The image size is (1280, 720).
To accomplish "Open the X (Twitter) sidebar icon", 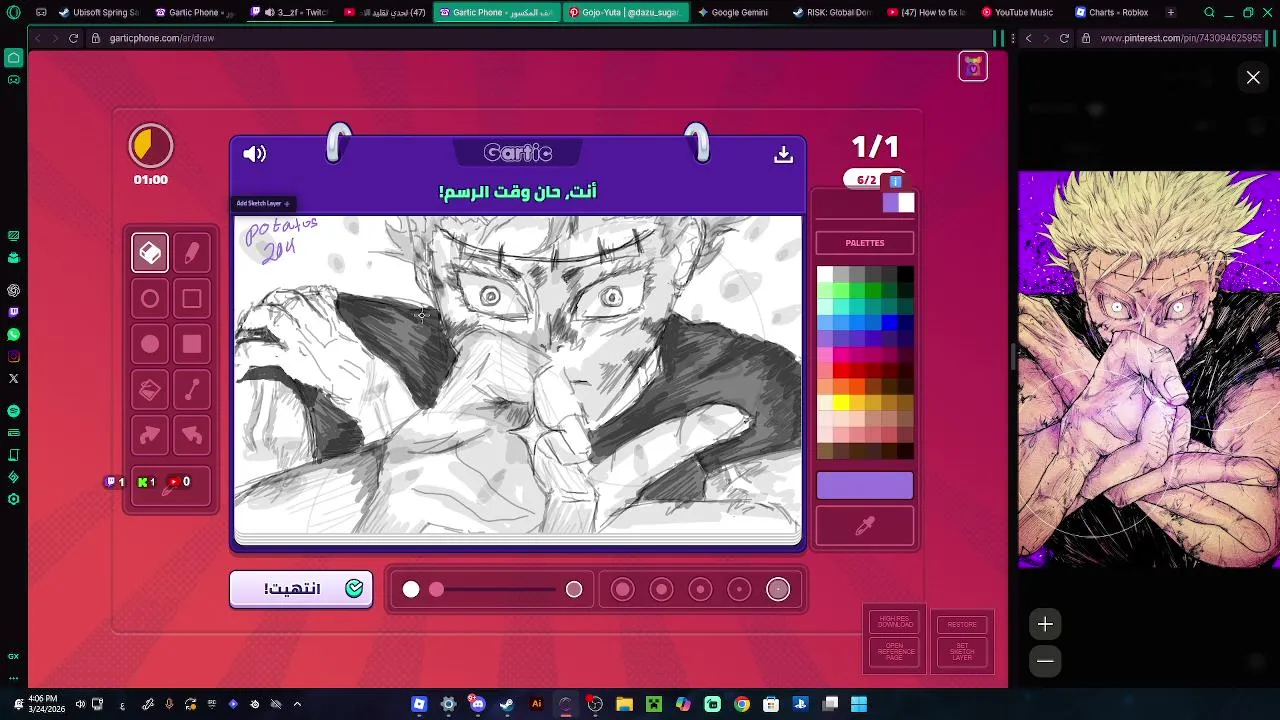I will click(x=13, y=379).
